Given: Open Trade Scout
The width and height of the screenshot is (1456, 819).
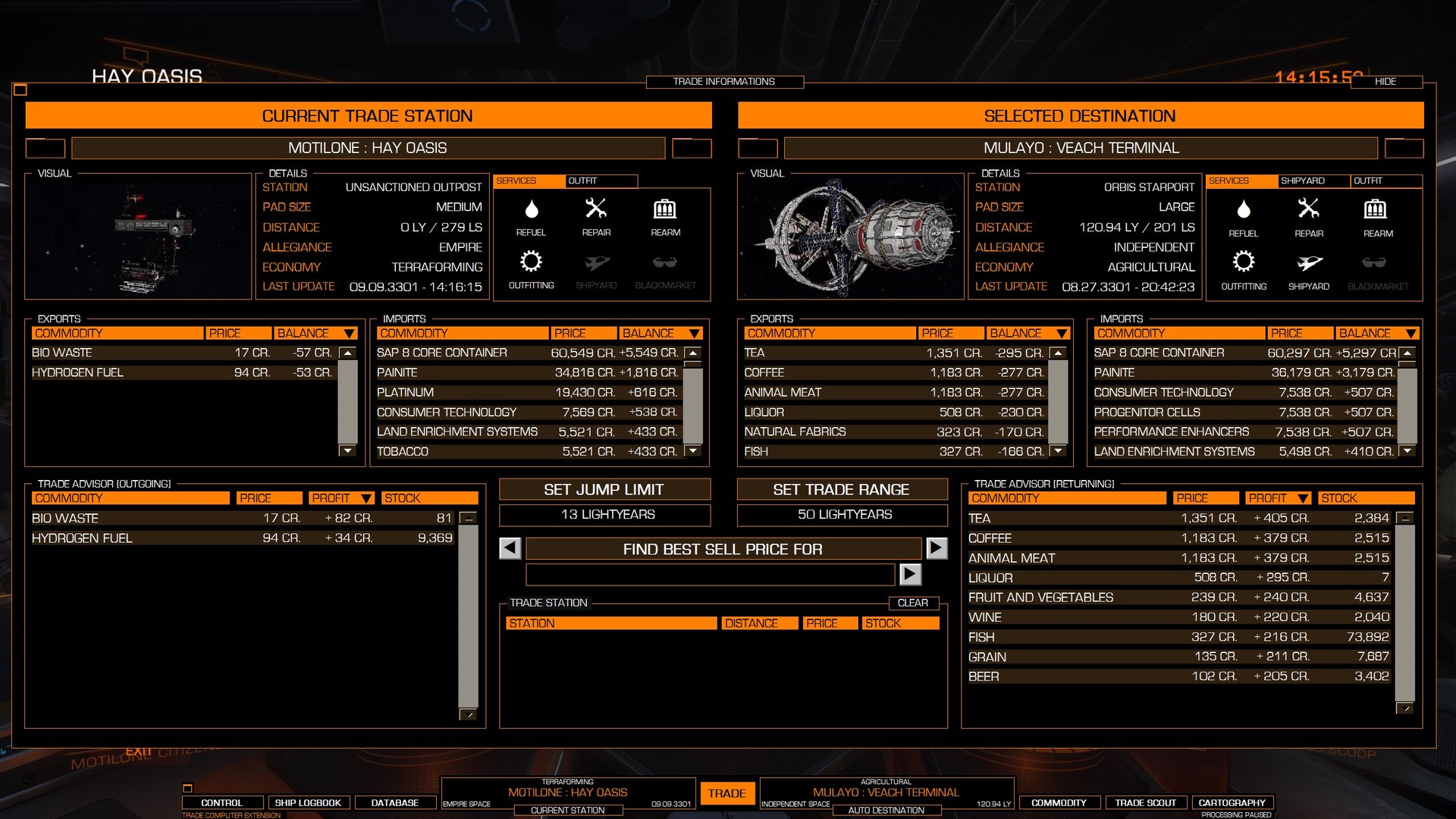Looking at the screenshot, I should pyautogui.click(x=1145, y=802).
